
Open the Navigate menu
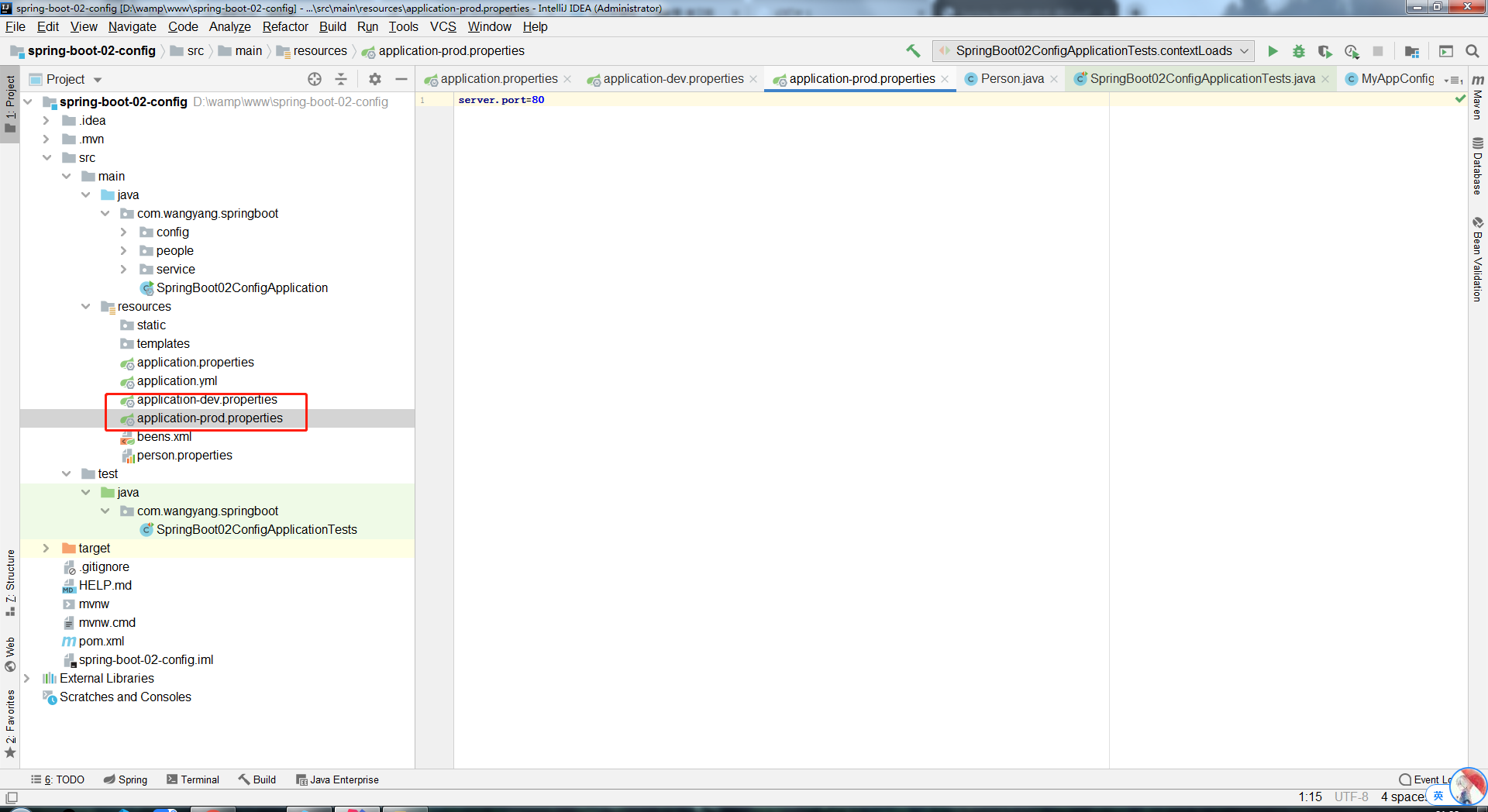point(133,26)
